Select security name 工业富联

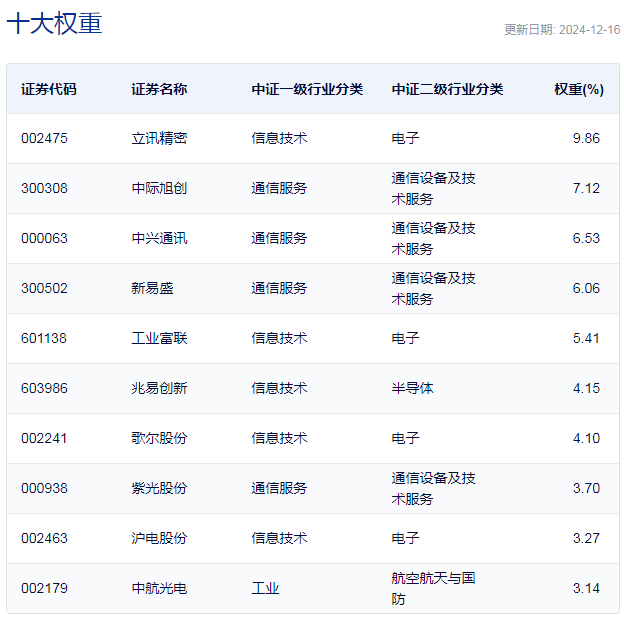pos(159,339)
